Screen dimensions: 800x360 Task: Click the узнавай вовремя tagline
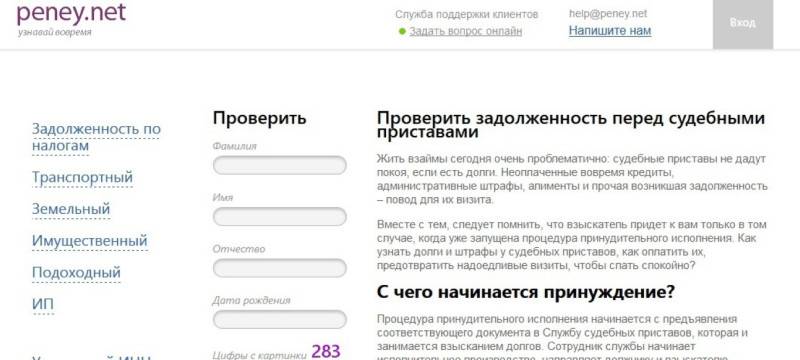pyautogui.click(x=55, y=32)
